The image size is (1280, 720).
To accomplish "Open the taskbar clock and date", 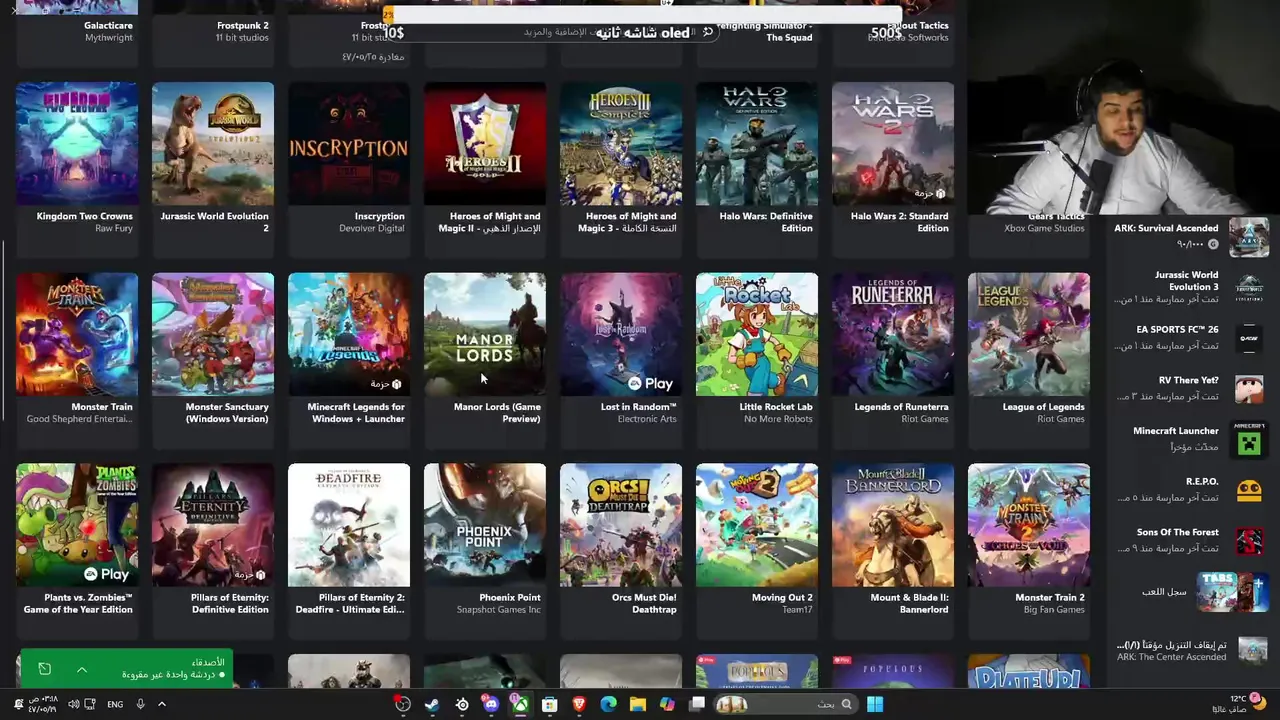I will pos(42,704).
